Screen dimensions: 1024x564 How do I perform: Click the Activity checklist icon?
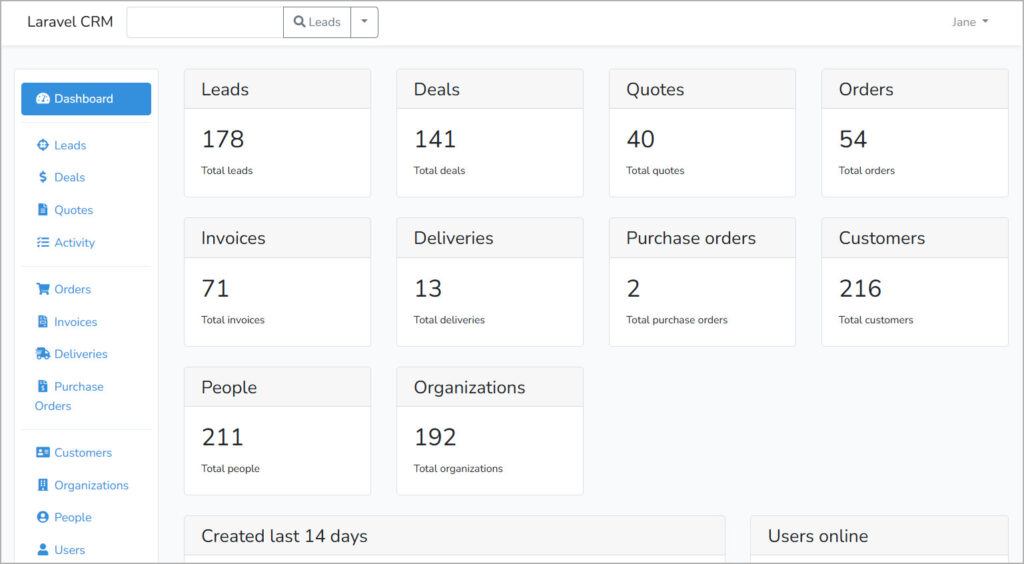(x=42, y=242)
